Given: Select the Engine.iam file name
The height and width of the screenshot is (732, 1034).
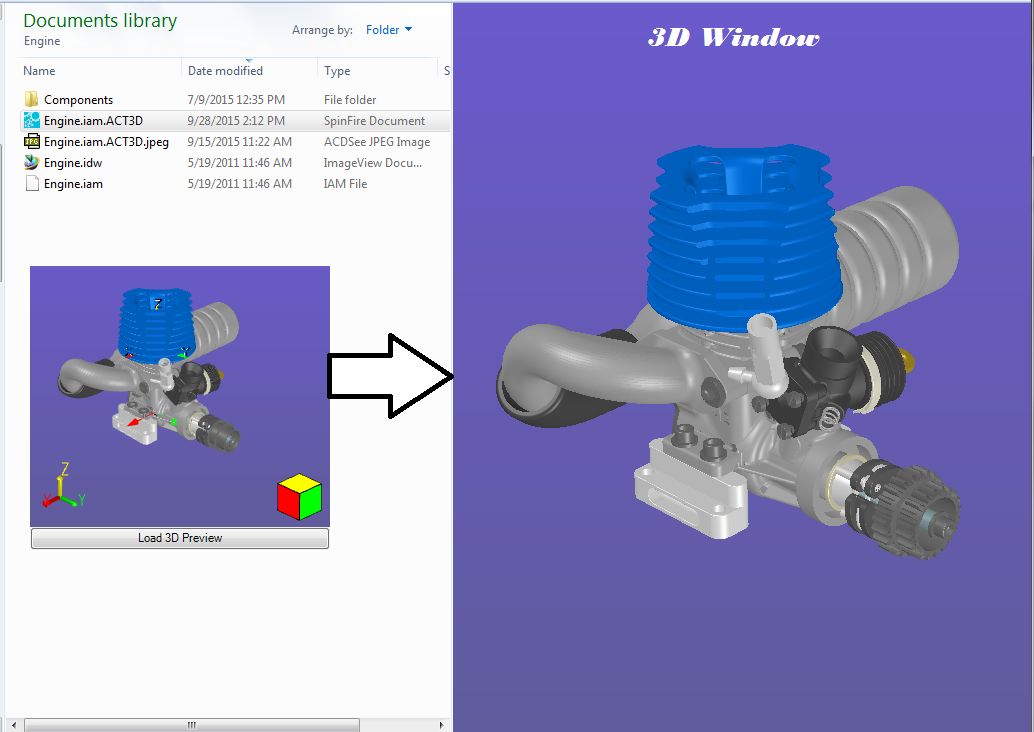Looking at the screenshot, I should pyautogui.click(x=73, y=184).
